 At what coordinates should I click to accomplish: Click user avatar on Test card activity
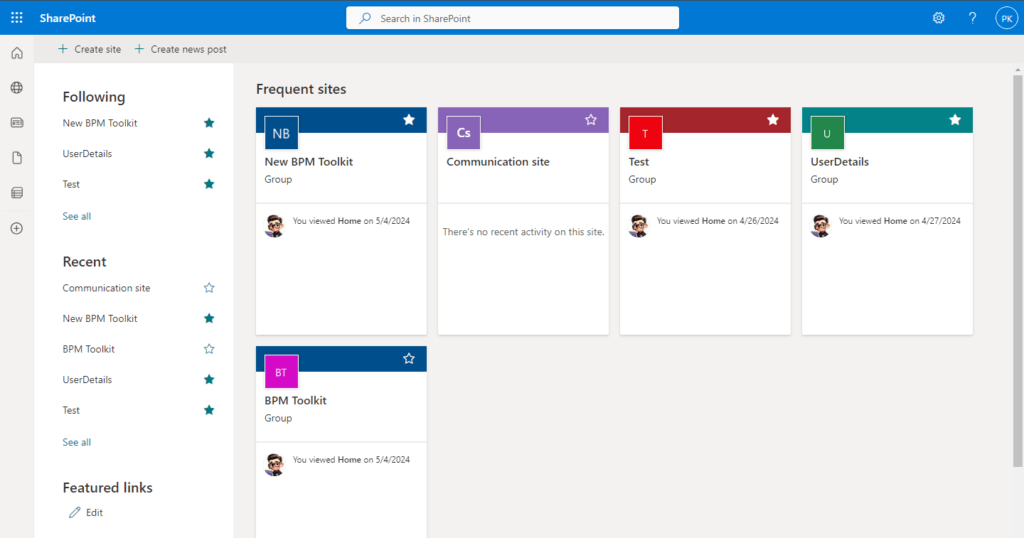pos(639,226)
